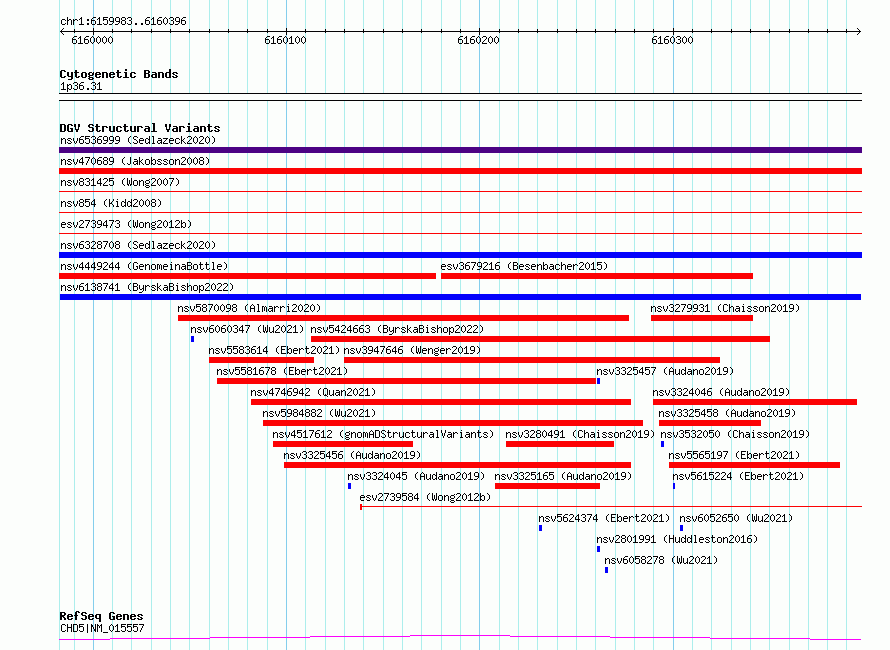Click the blue nsv6328708 variant bar
Image resolution: width=890 pixels, height=650 pixels.
point(460,255)
